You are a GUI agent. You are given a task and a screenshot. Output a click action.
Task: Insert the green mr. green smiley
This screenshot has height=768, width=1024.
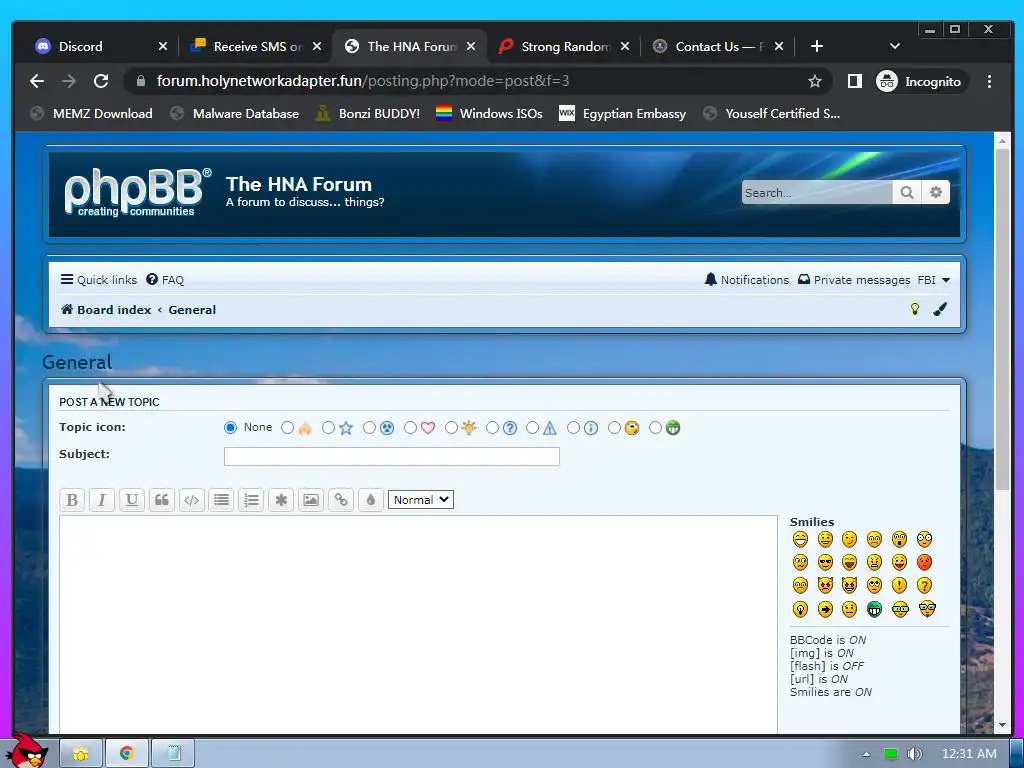tap(874, 609)
